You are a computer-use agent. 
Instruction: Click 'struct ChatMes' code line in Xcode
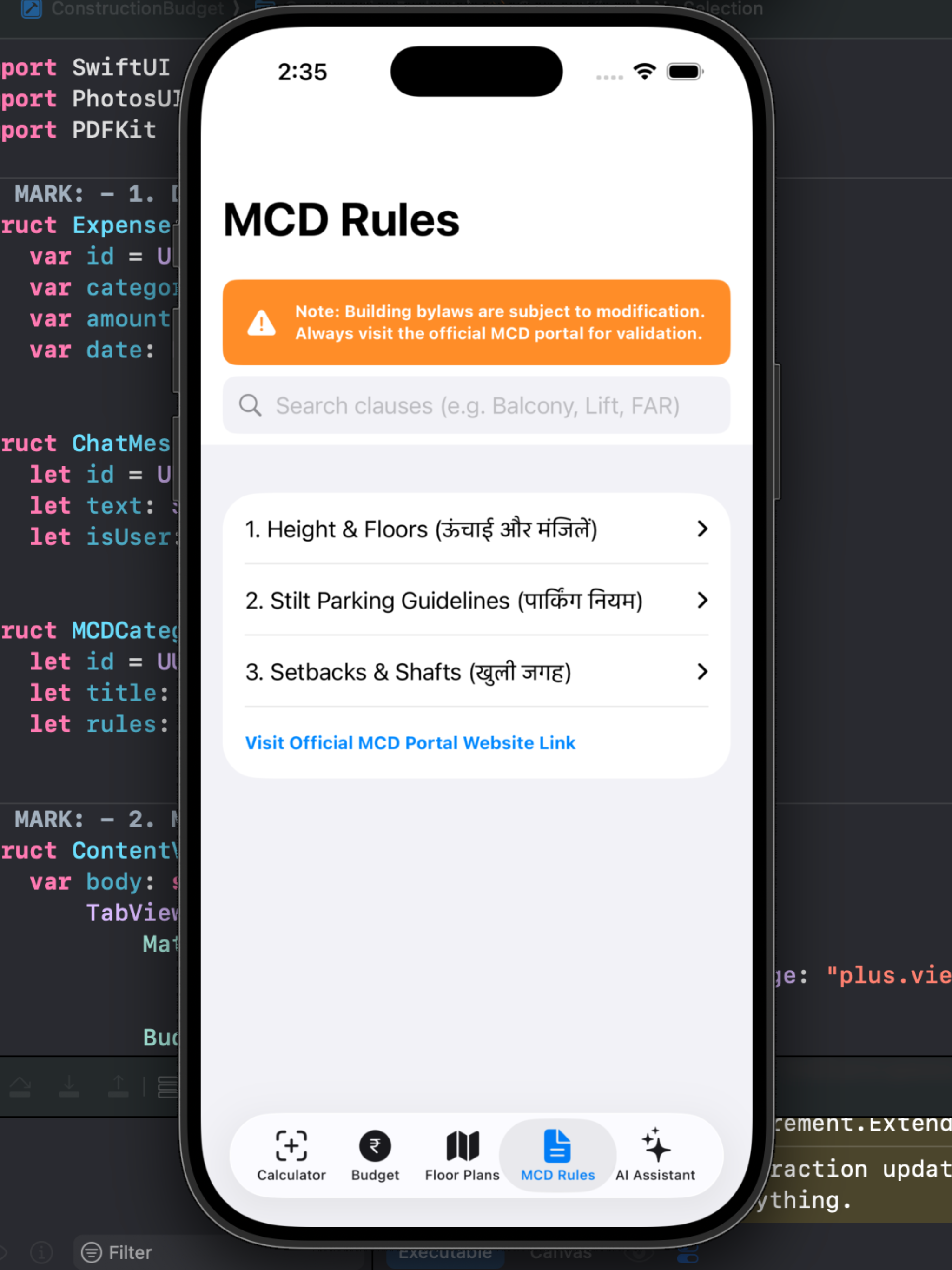(x=86, y=443)
